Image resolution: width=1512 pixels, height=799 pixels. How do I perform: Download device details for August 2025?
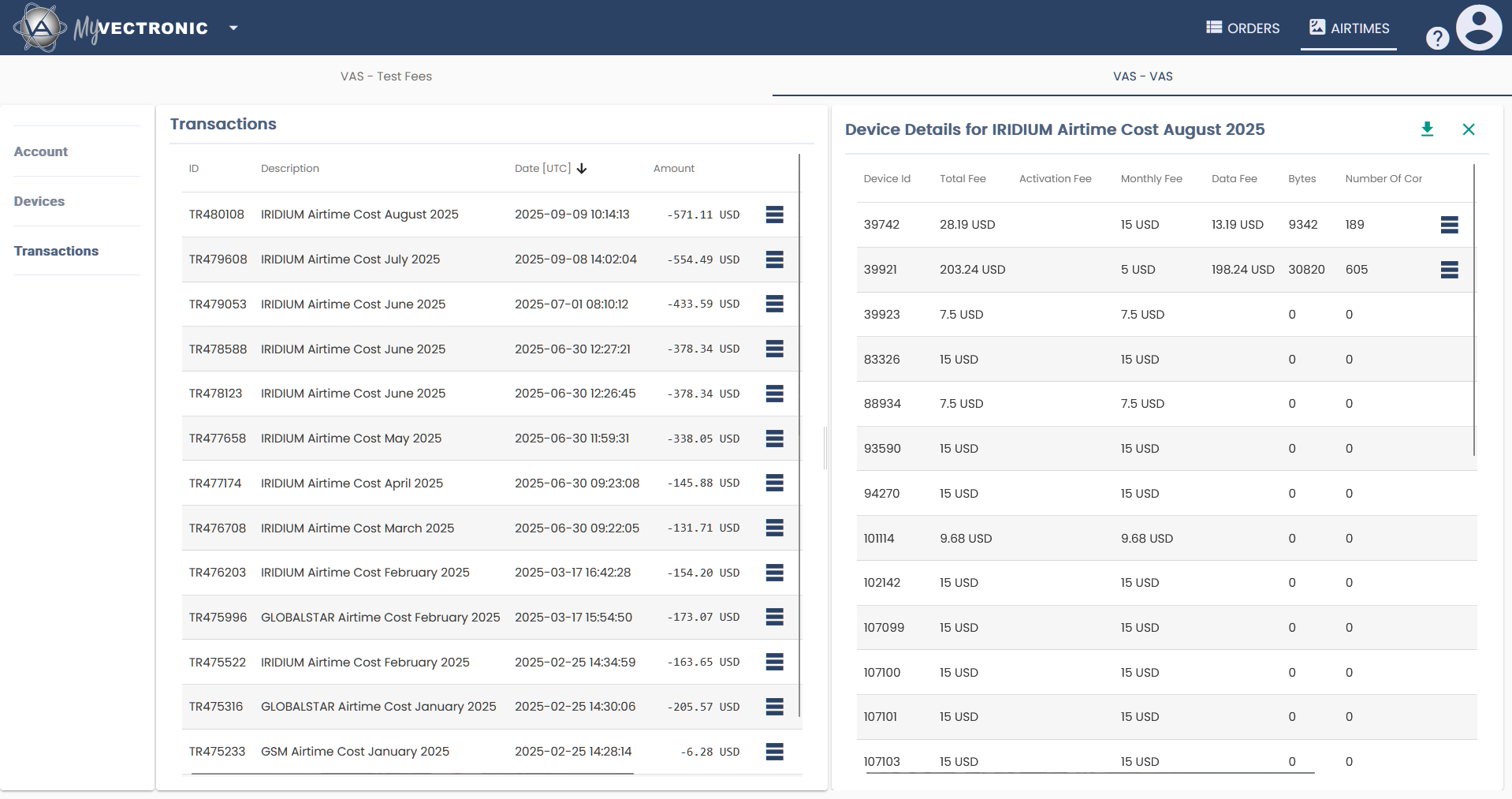(x=1427, y=129)
